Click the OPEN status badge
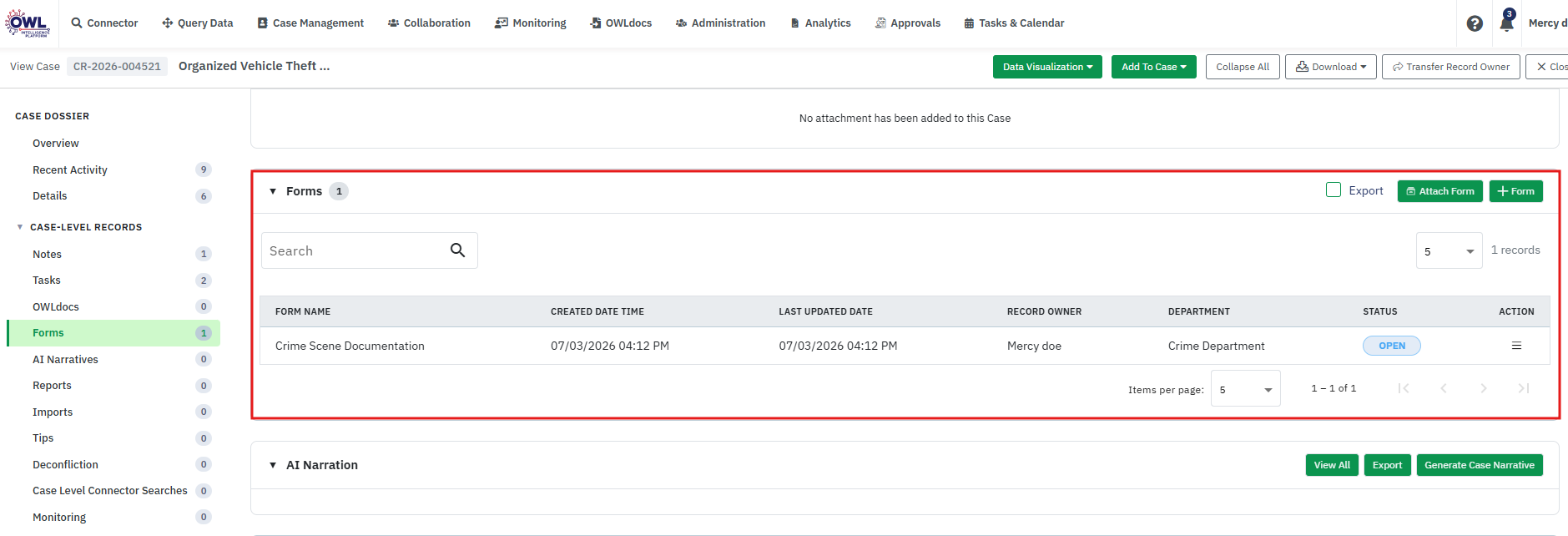This screenshot has width=1568, height=536. (1391, 346)
